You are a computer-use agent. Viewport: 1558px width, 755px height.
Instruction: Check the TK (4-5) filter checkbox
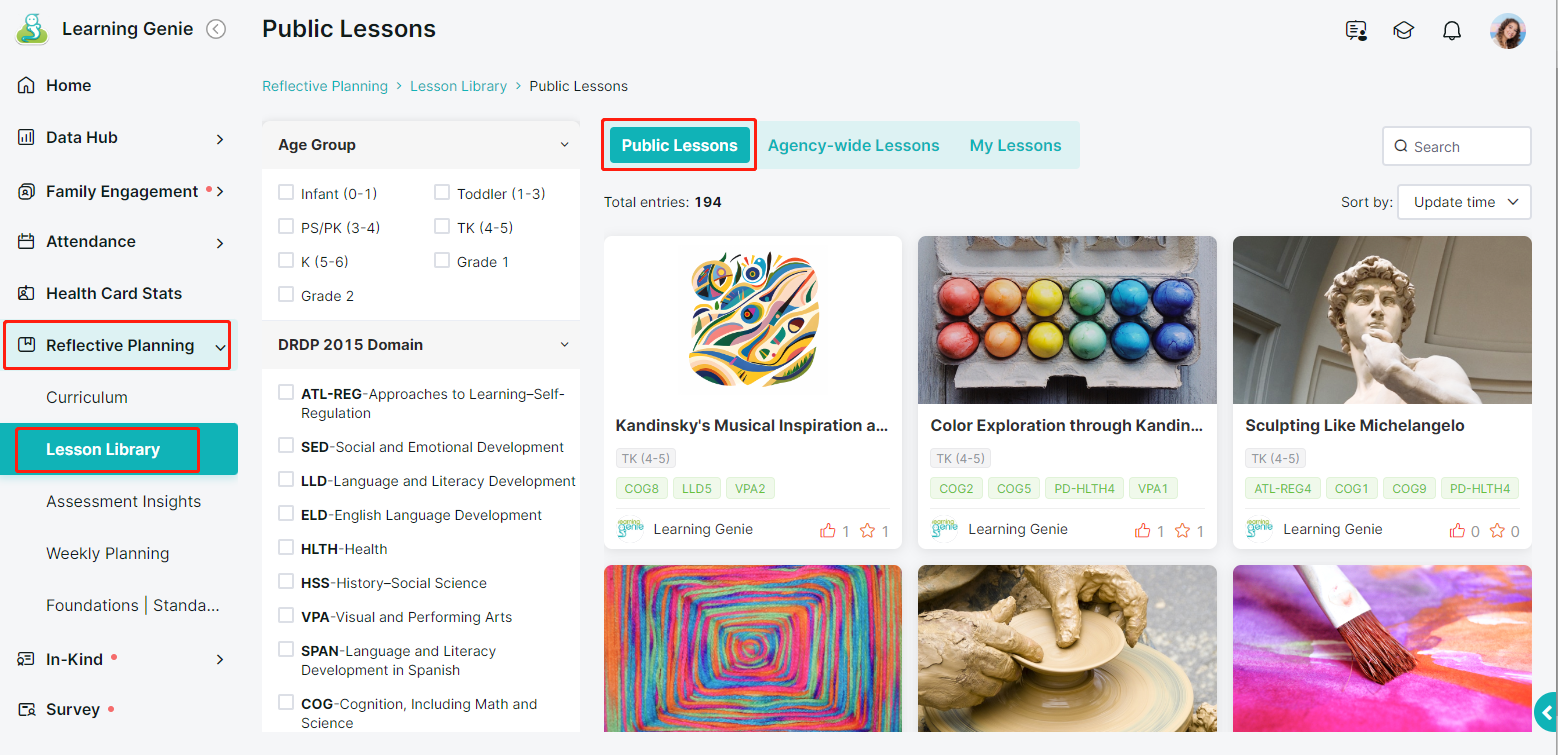442,227
